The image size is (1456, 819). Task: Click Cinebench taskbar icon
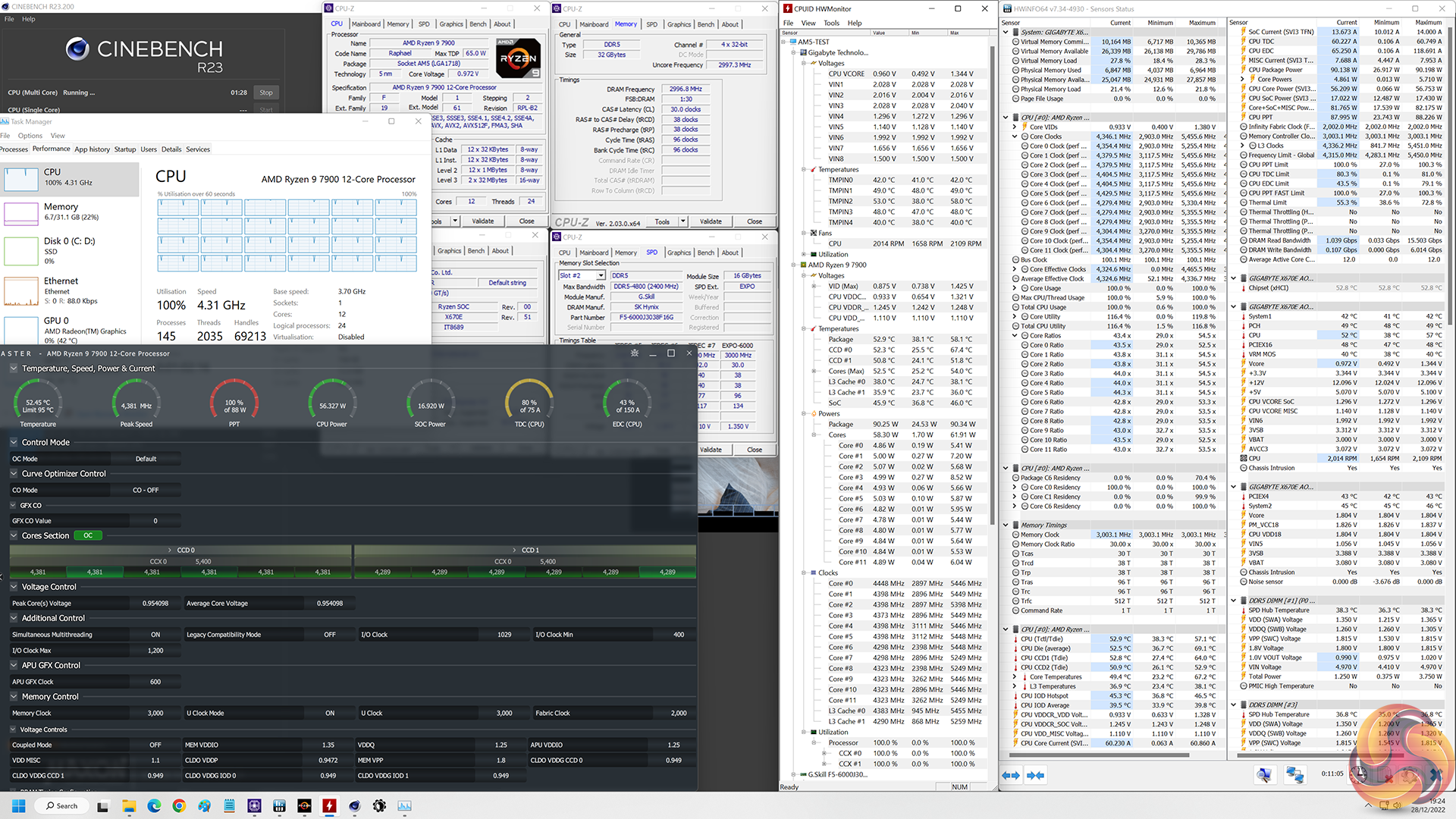click(354, 805)
